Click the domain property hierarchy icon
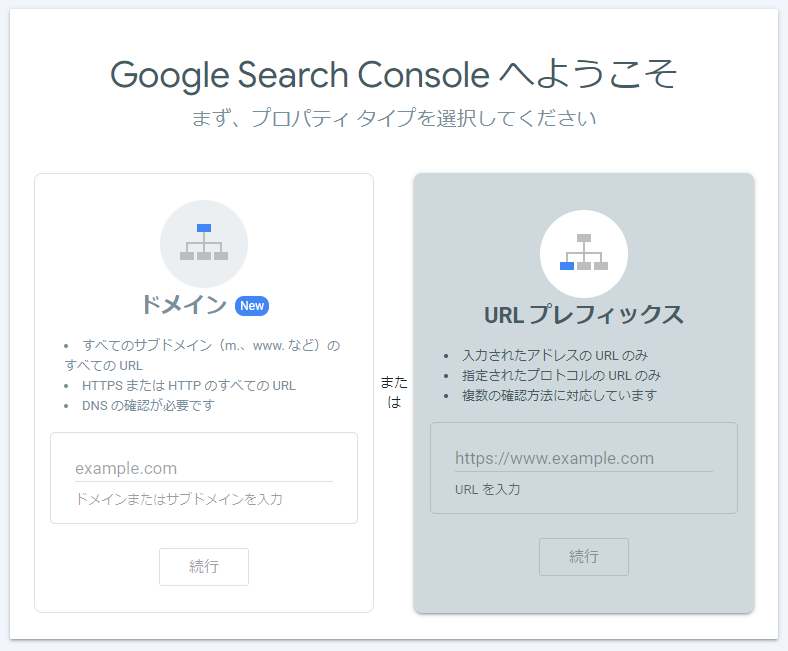The width and height of the screenshot is (788, 651). coord(204,244)
